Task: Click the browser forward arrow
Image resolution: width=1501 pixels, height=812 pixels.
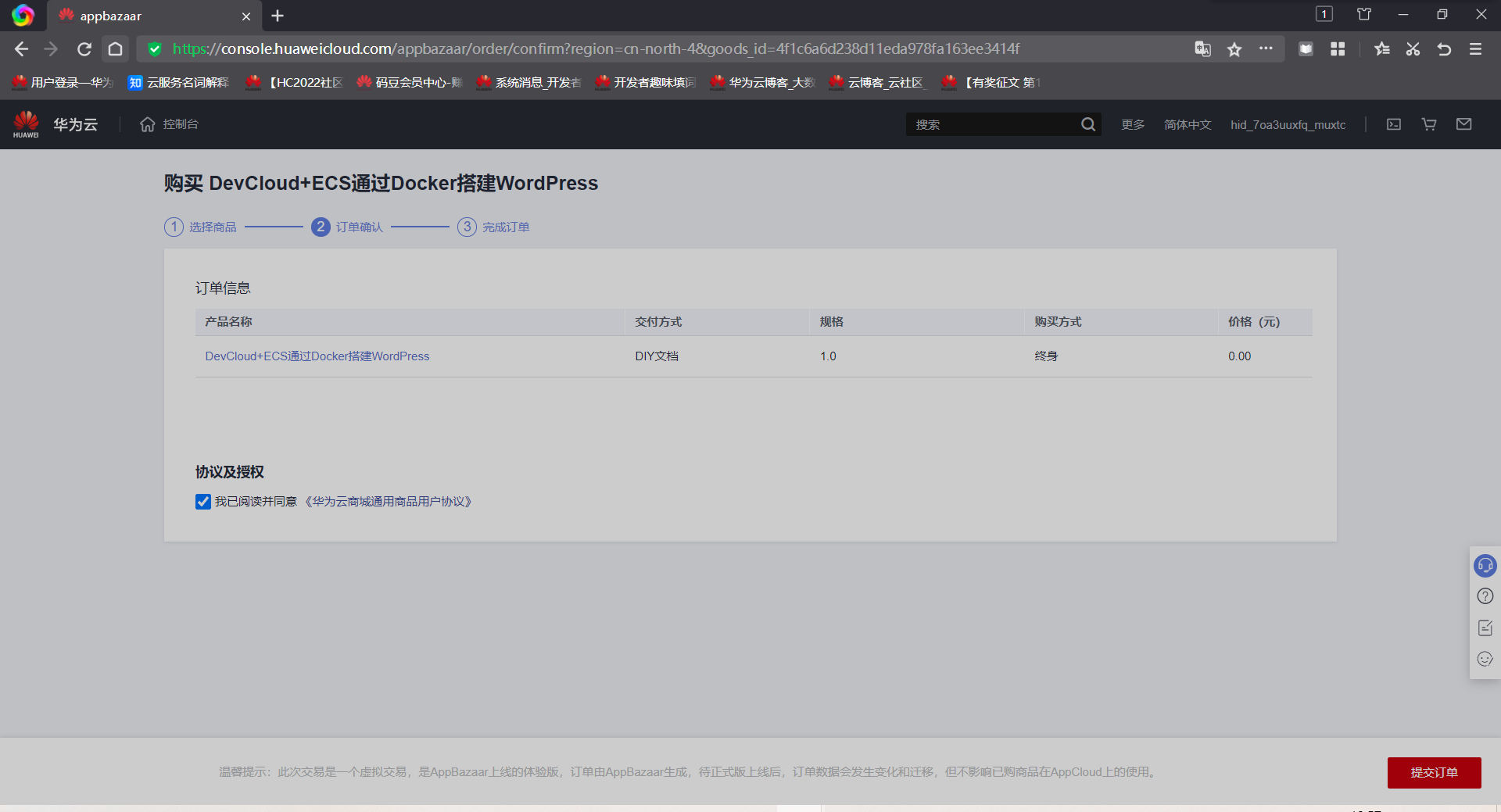Action: point(52,49)
